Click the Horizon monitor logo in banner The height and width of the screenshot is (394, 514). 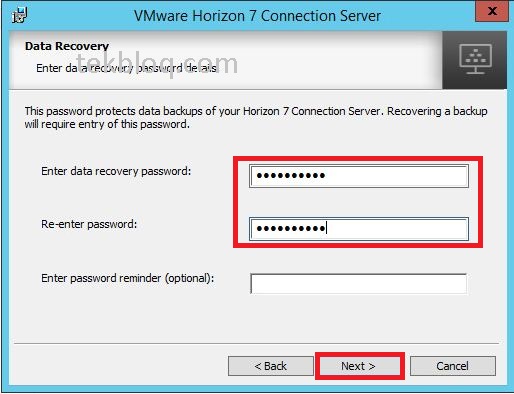click(475, 60)
